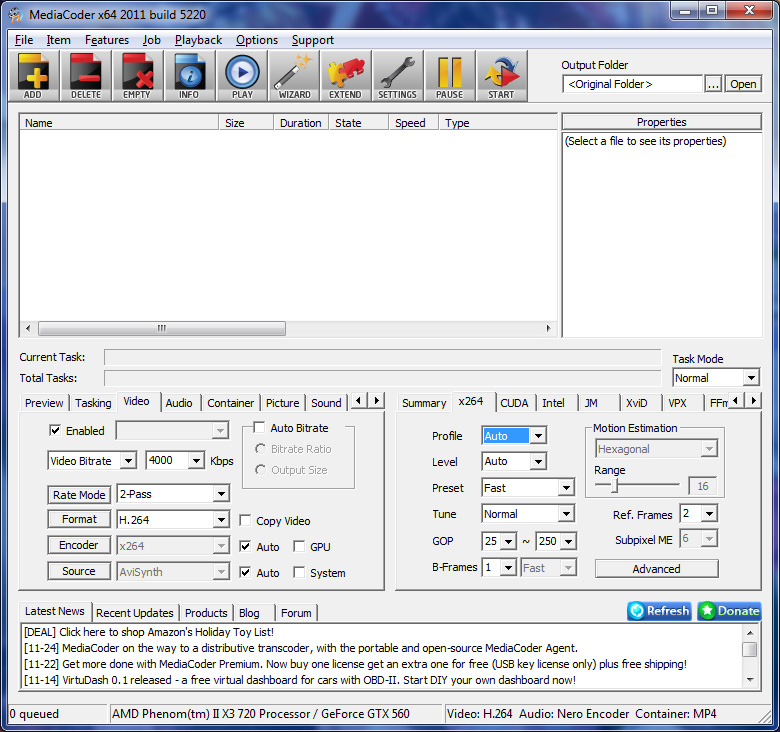Enable the GPU checkbox
Viewport: 780px width, 732px height.
tap(299, 547)
